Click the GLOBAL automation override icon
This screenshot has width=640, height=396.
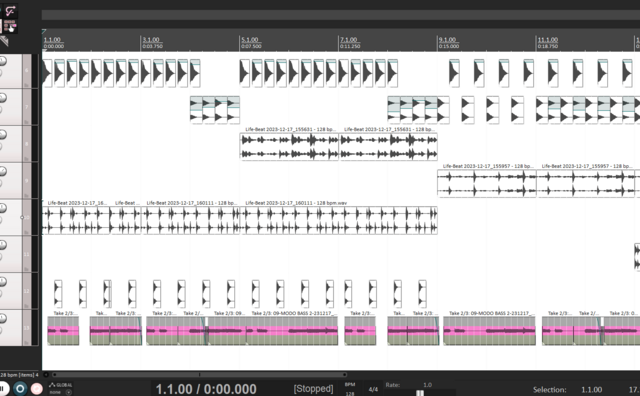pos(60,385)
